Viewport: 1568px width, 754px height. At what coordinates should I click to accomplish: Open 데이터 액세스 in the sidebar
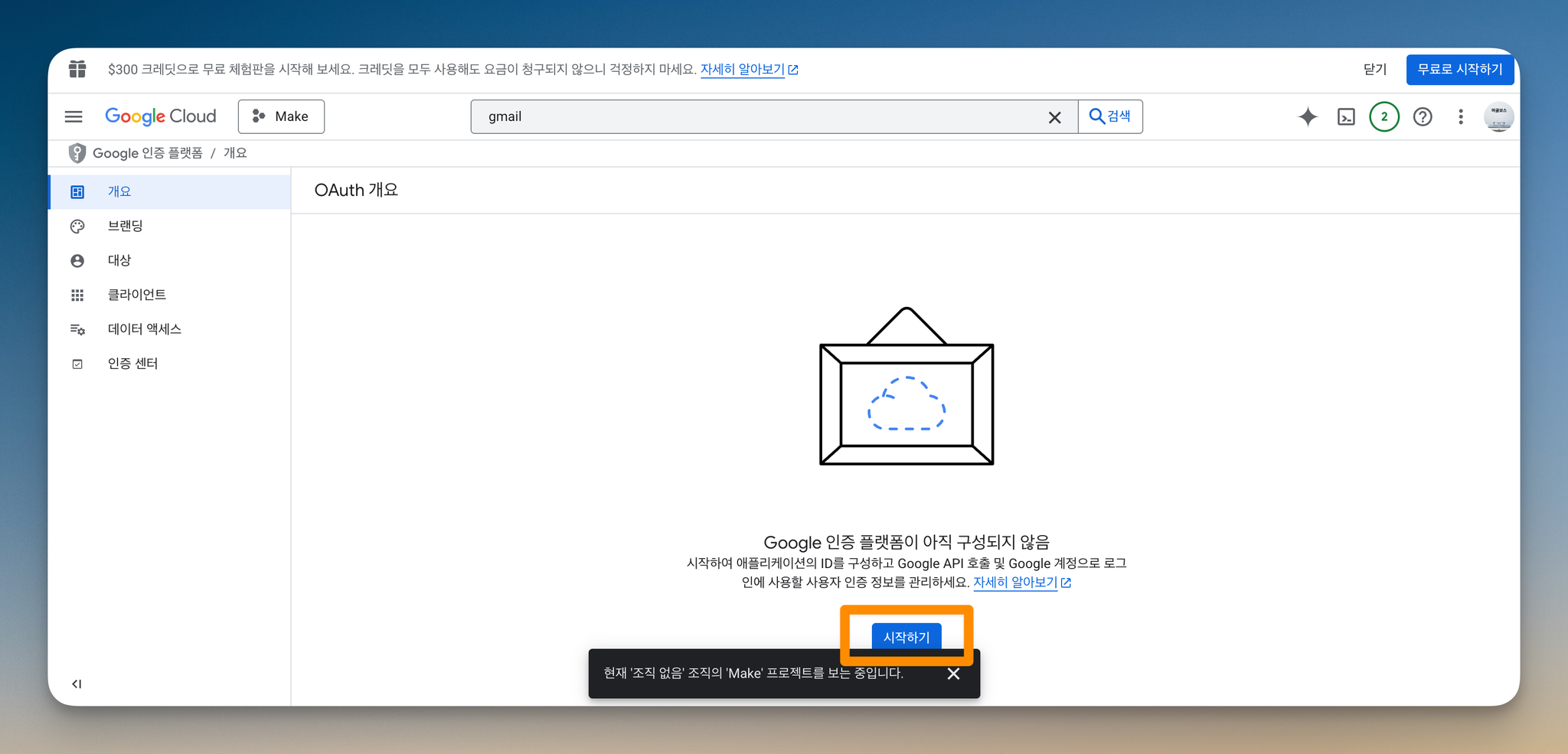[x=170, y=329]
